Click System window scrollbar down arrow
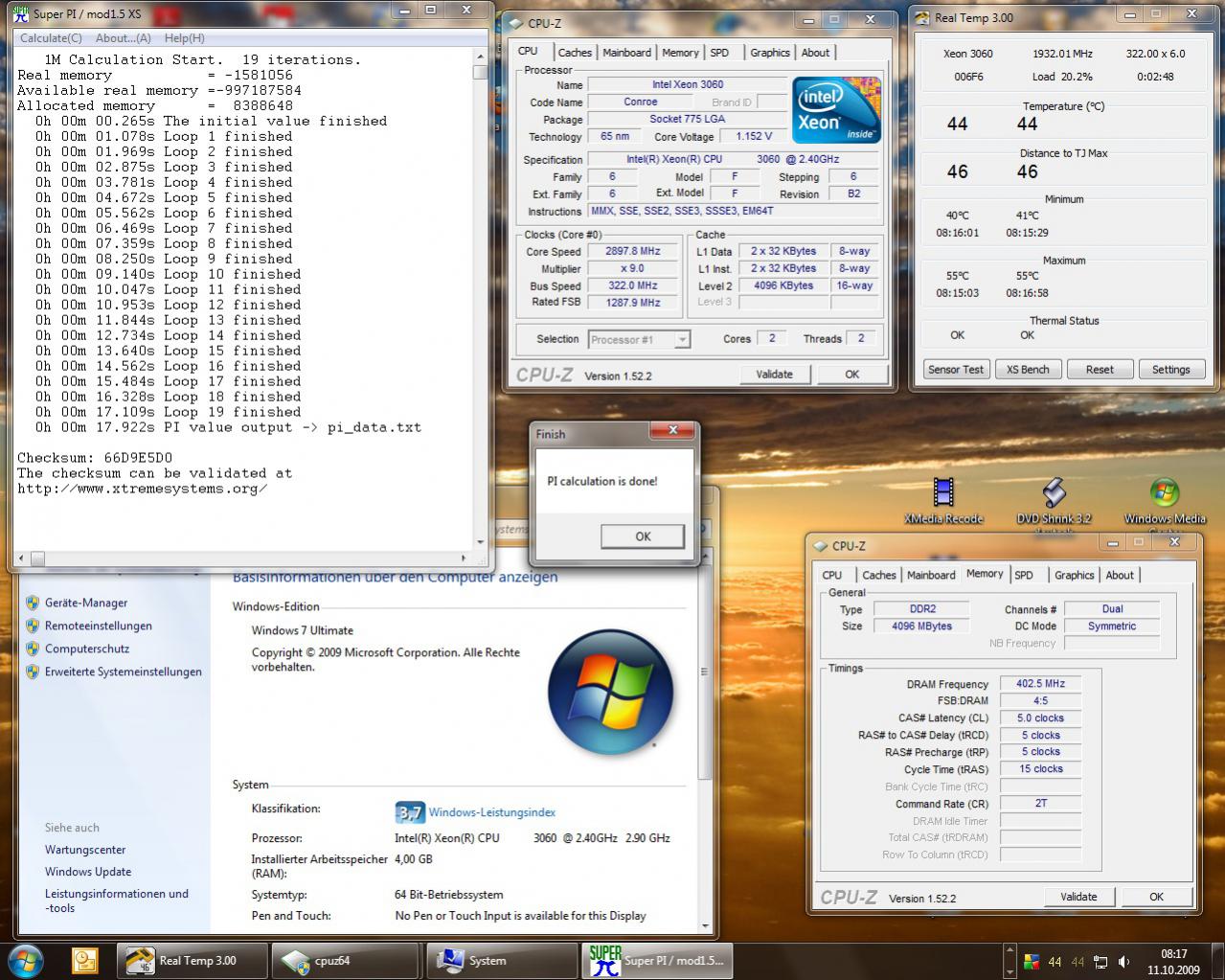The width and height of the screenshot is (1225, 980). [707, 925]
